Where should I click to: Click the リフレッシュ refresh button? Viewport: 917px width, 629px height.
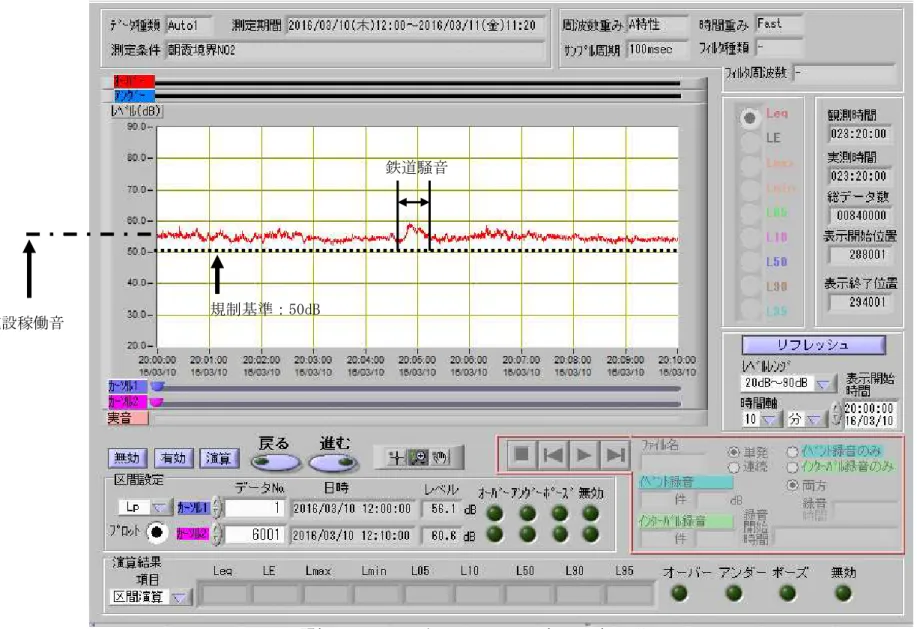pyautogui.click(x=813, y=345)
